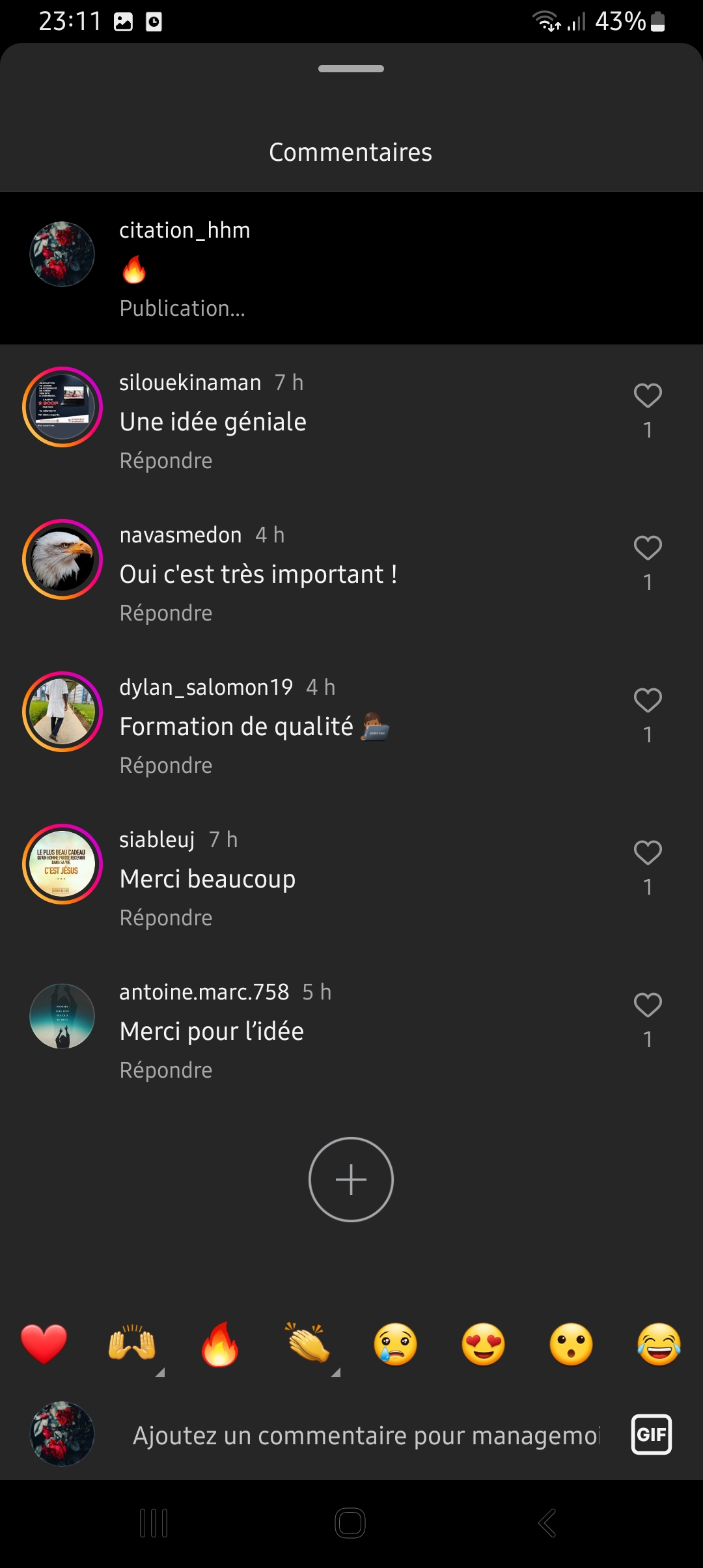Like silouekinaman's comment with the heart
Image resolution: width=703 pixels, height=1568 pixels.
[648, 396]
